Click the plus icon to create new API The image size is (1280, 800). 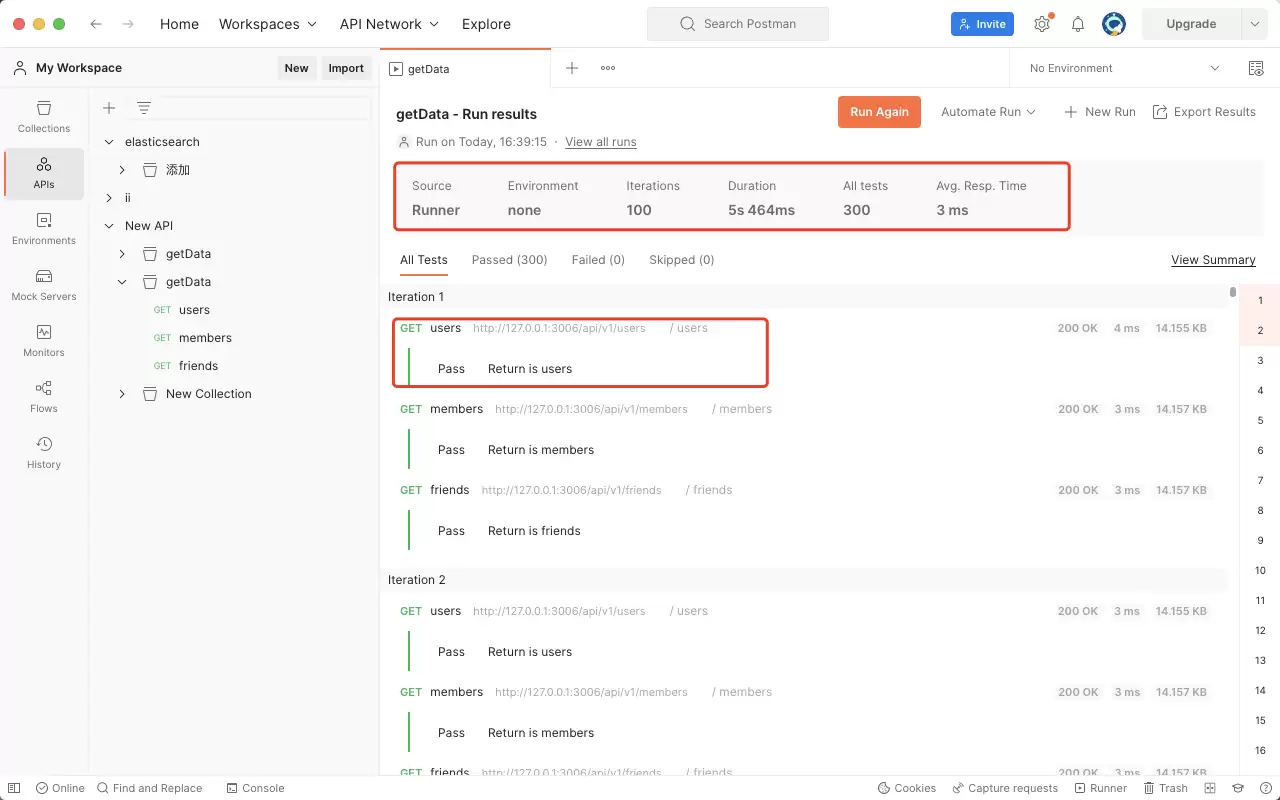pyautogui.click(x=109, y=108)
